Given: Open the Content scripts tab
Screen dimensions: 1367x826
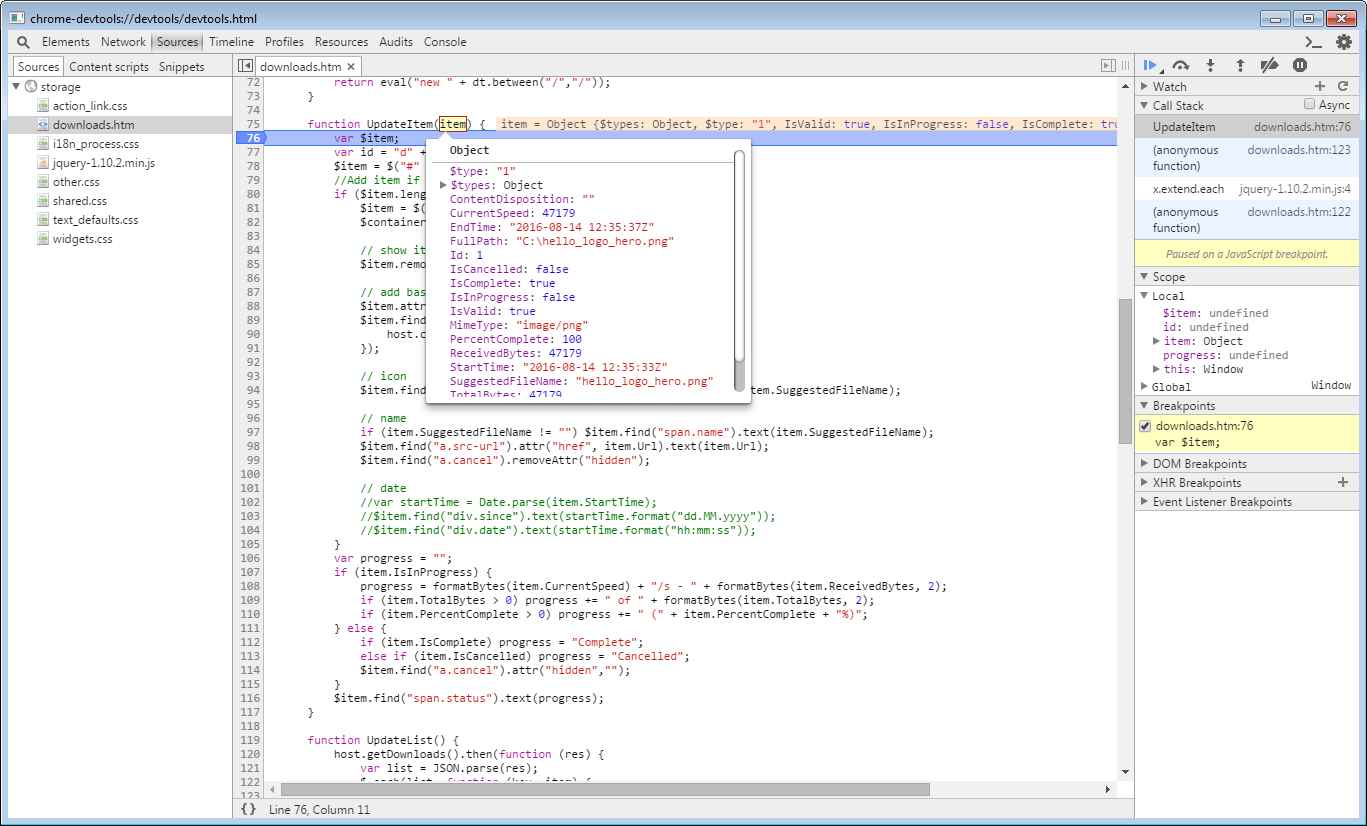Looking at the screenshot, I should tap(109, 67).
